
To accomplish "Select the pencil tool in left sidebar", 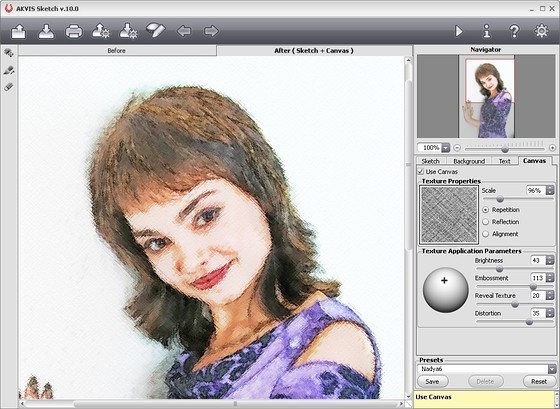I will [9, 70].
